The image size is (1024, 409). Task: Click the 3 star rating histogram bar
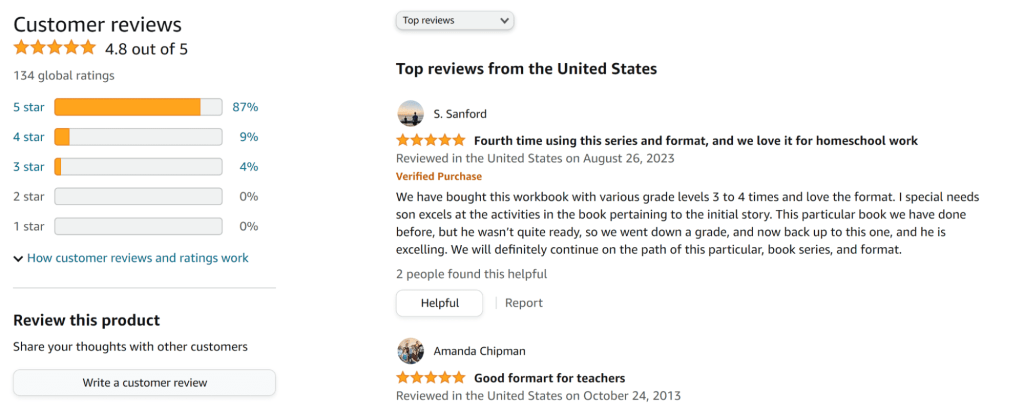(x=138, y=167)
